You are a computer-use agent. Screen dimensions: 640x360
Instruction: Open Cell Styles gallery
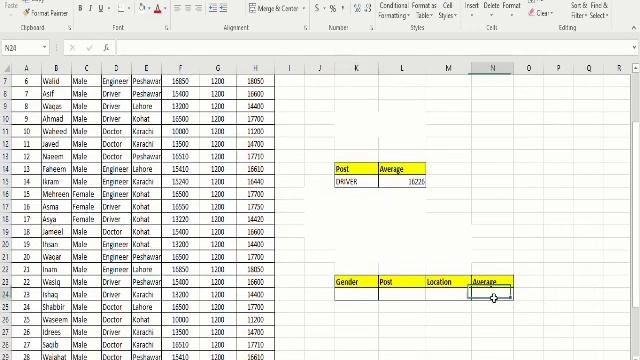coord(447,10)
